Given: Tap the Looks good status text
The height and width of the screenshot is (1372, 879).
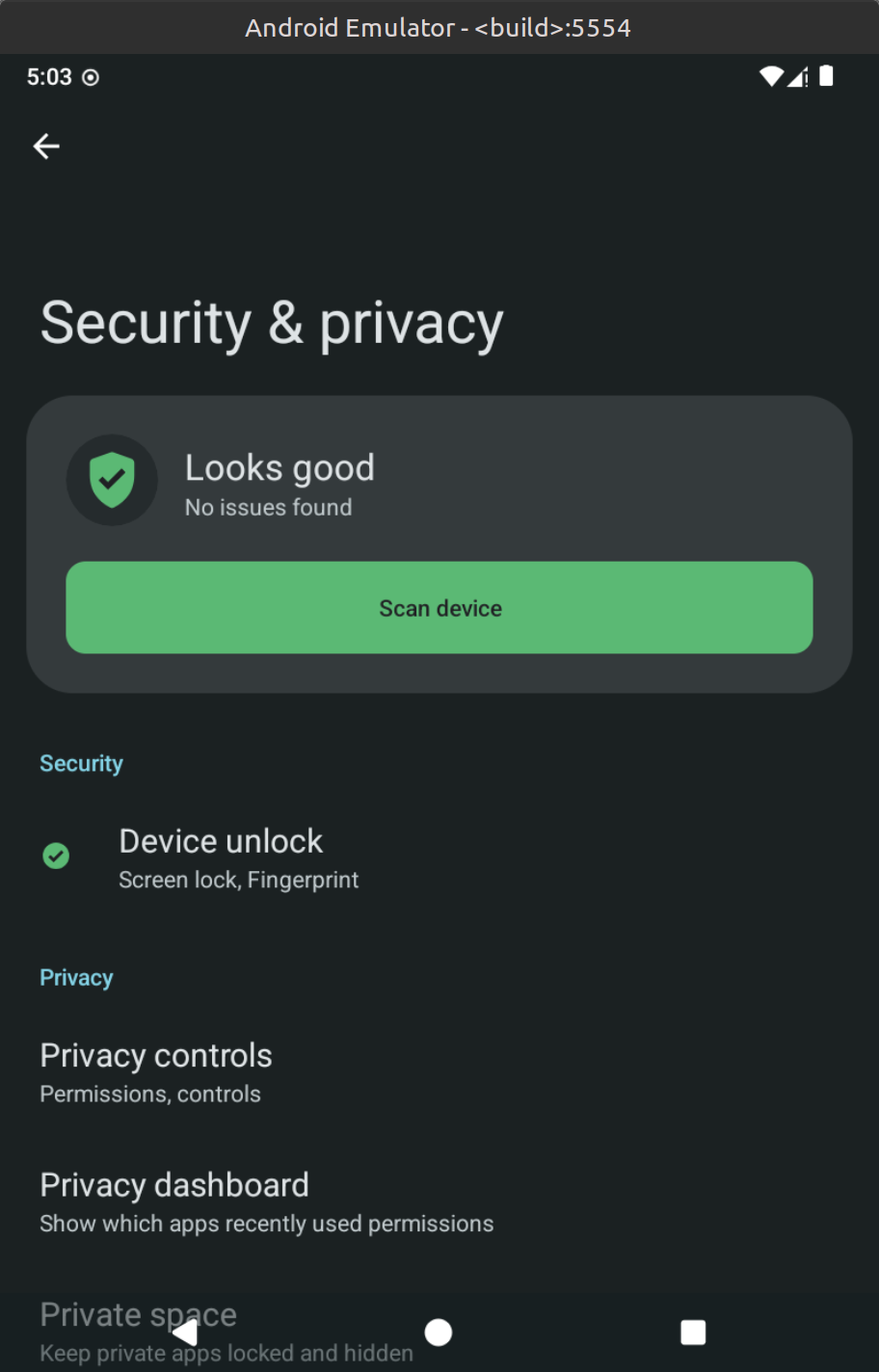Looking at the screenshot, I should [280, 469].
